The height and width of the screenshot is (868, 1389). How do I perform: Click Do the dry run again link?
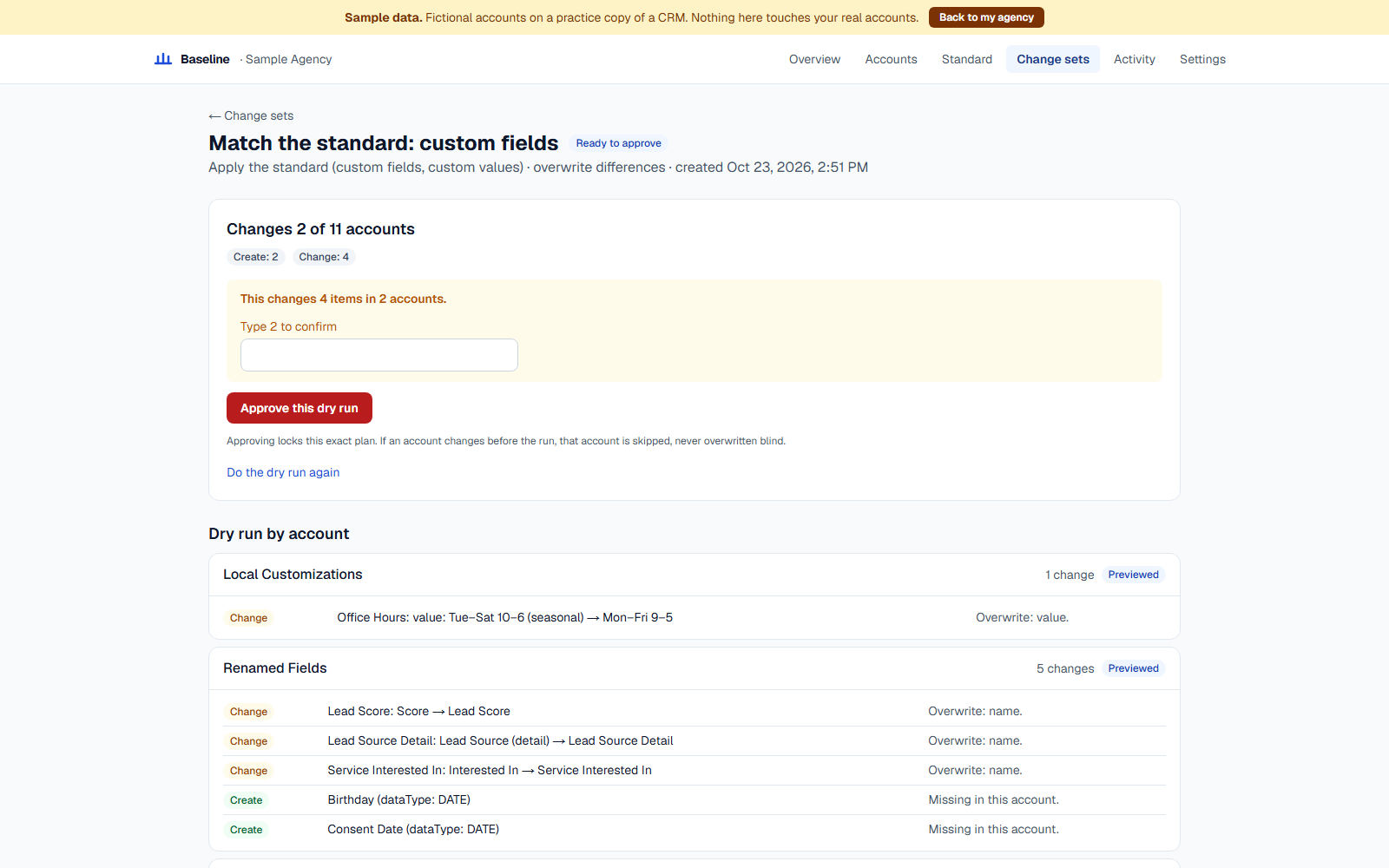pos(283,472)
